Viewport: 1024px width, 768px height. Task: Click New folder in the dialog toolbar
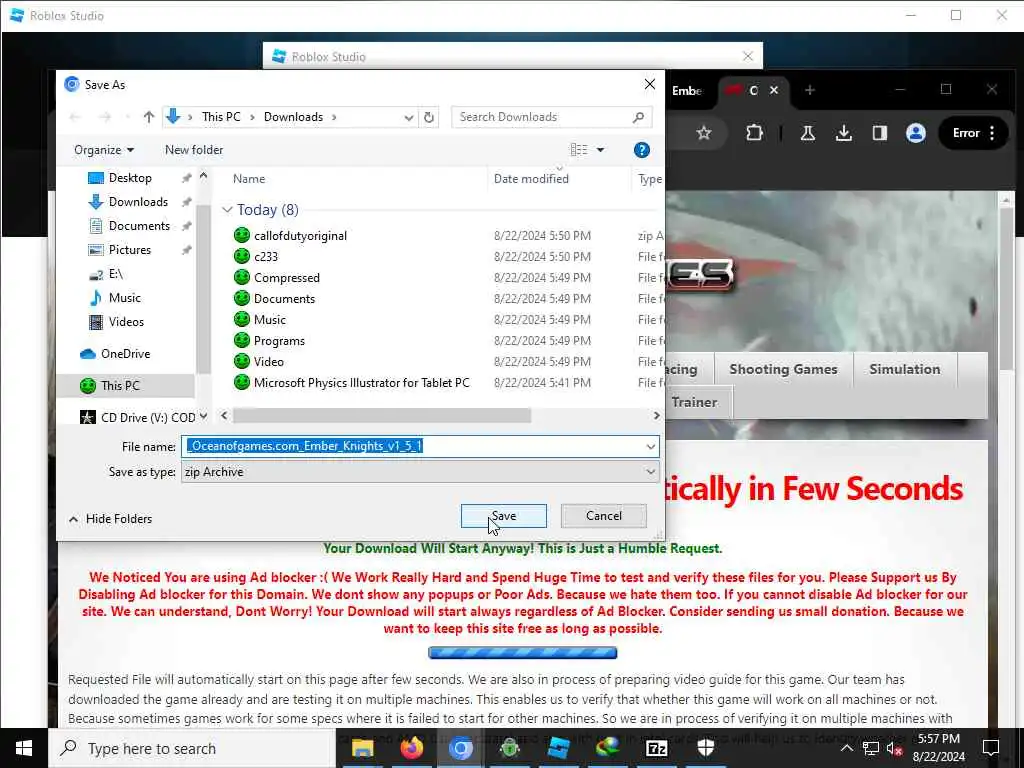194,150
